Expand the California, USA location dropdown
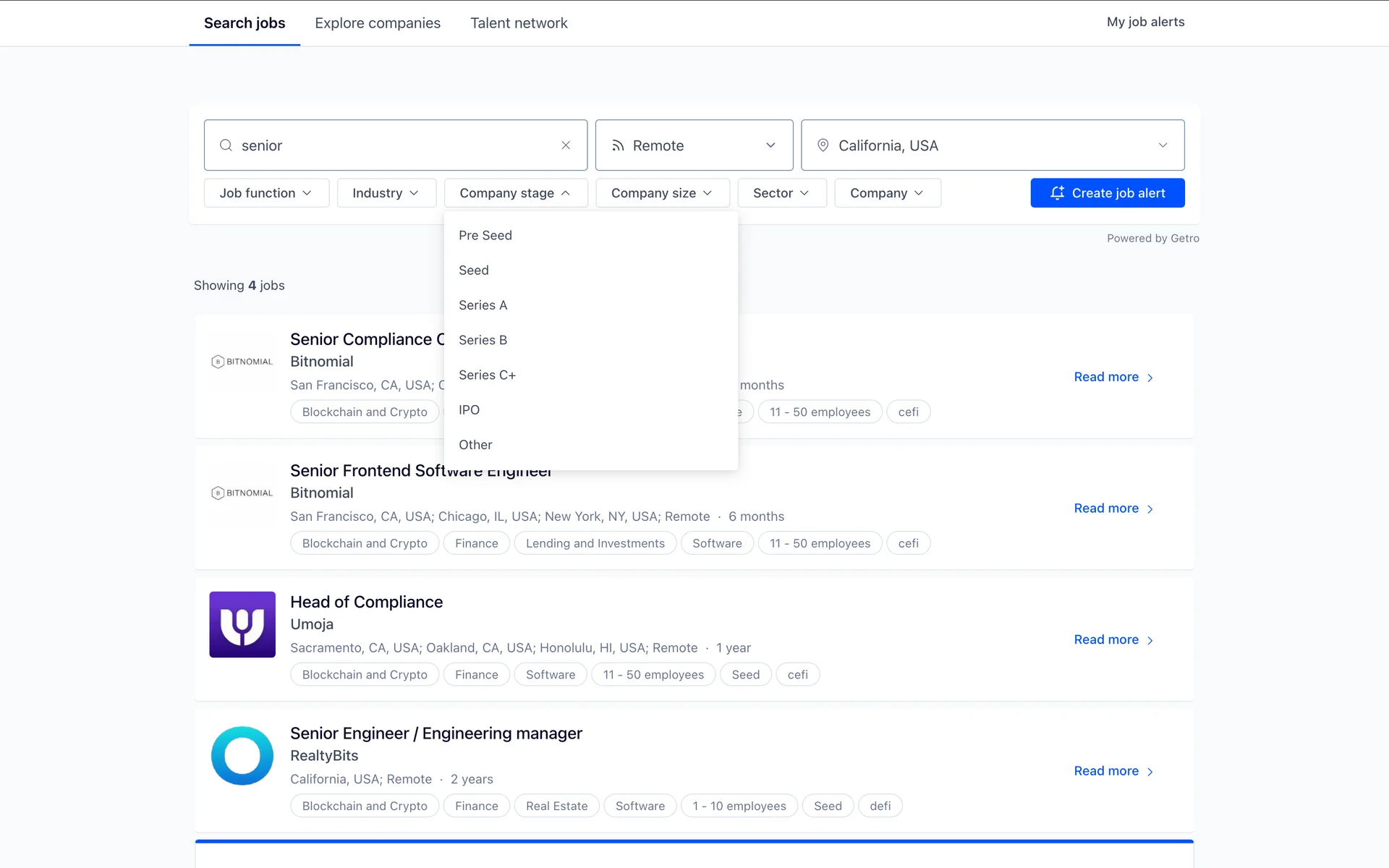Viewport: 1389px width, 868px height. 1163,145
